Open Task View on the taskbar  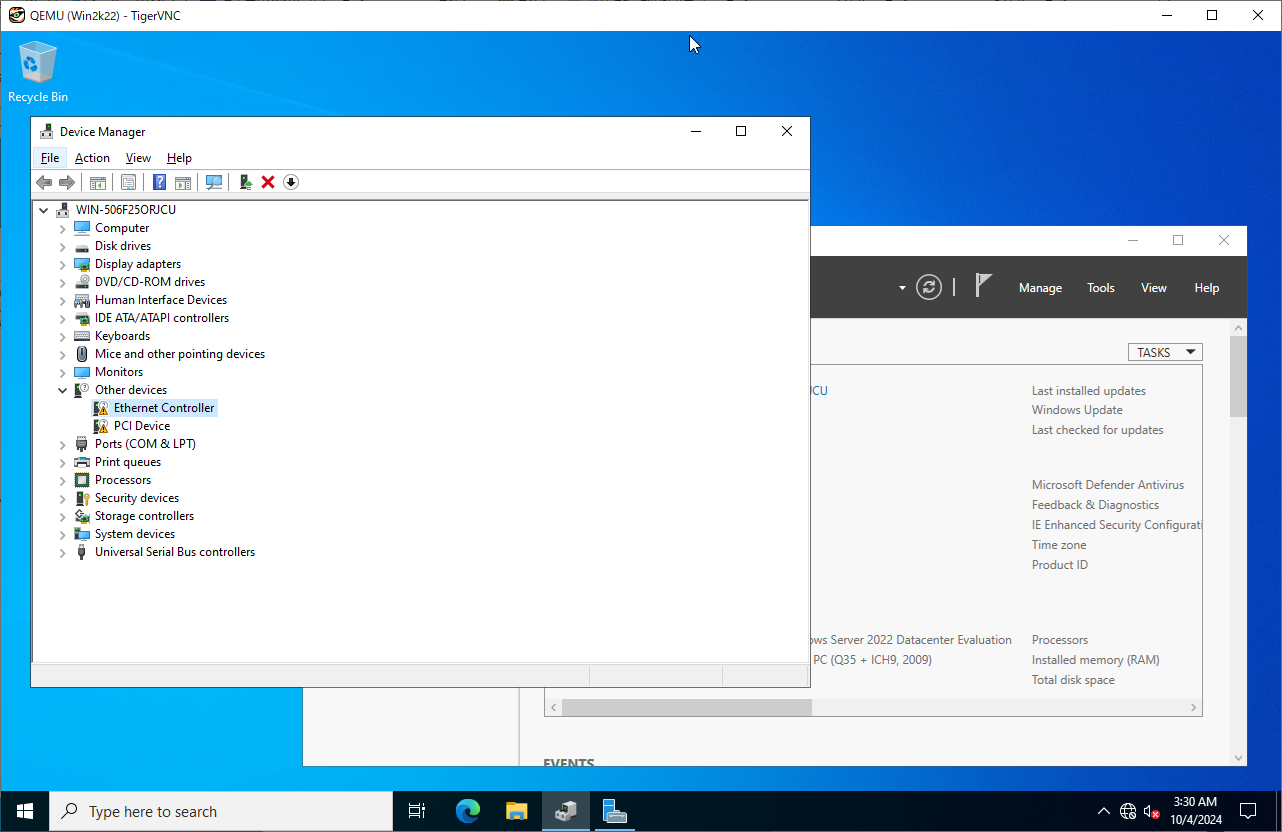(418, 811)
